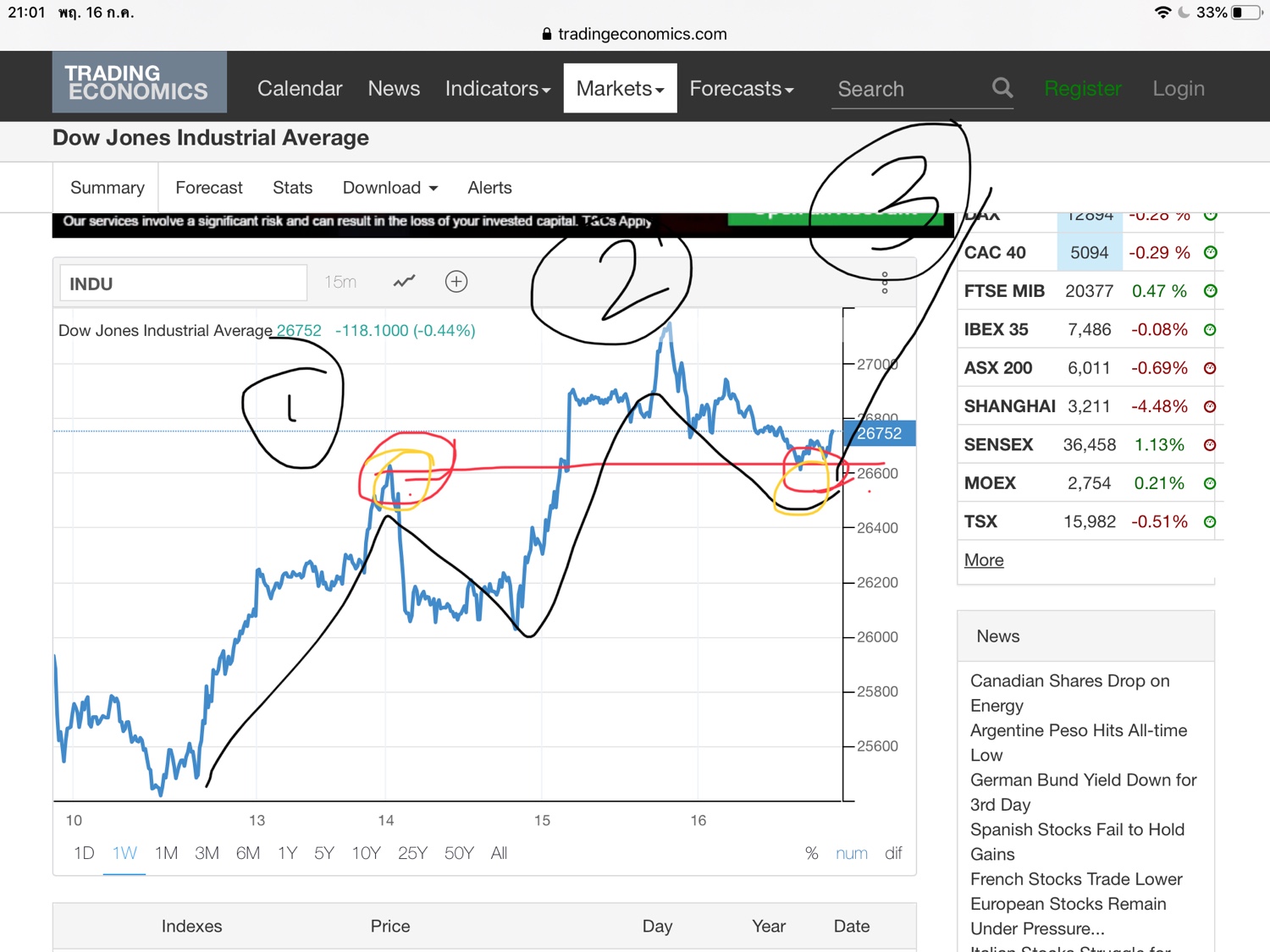Image resolution: width=1270 pixels, height=952 pixels.
Task: Click the status icon in the SENSEX row
Action: (x=1211, y=445)
